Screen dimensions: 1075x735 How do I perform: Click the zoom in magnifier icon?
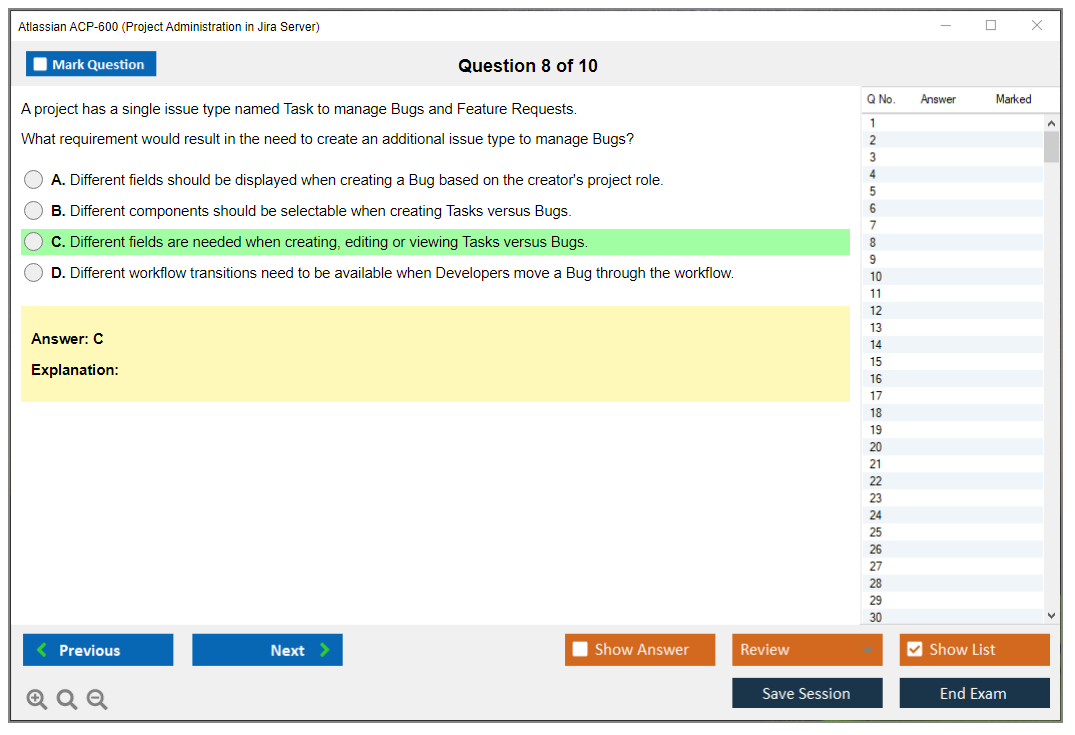coord(37,699)
